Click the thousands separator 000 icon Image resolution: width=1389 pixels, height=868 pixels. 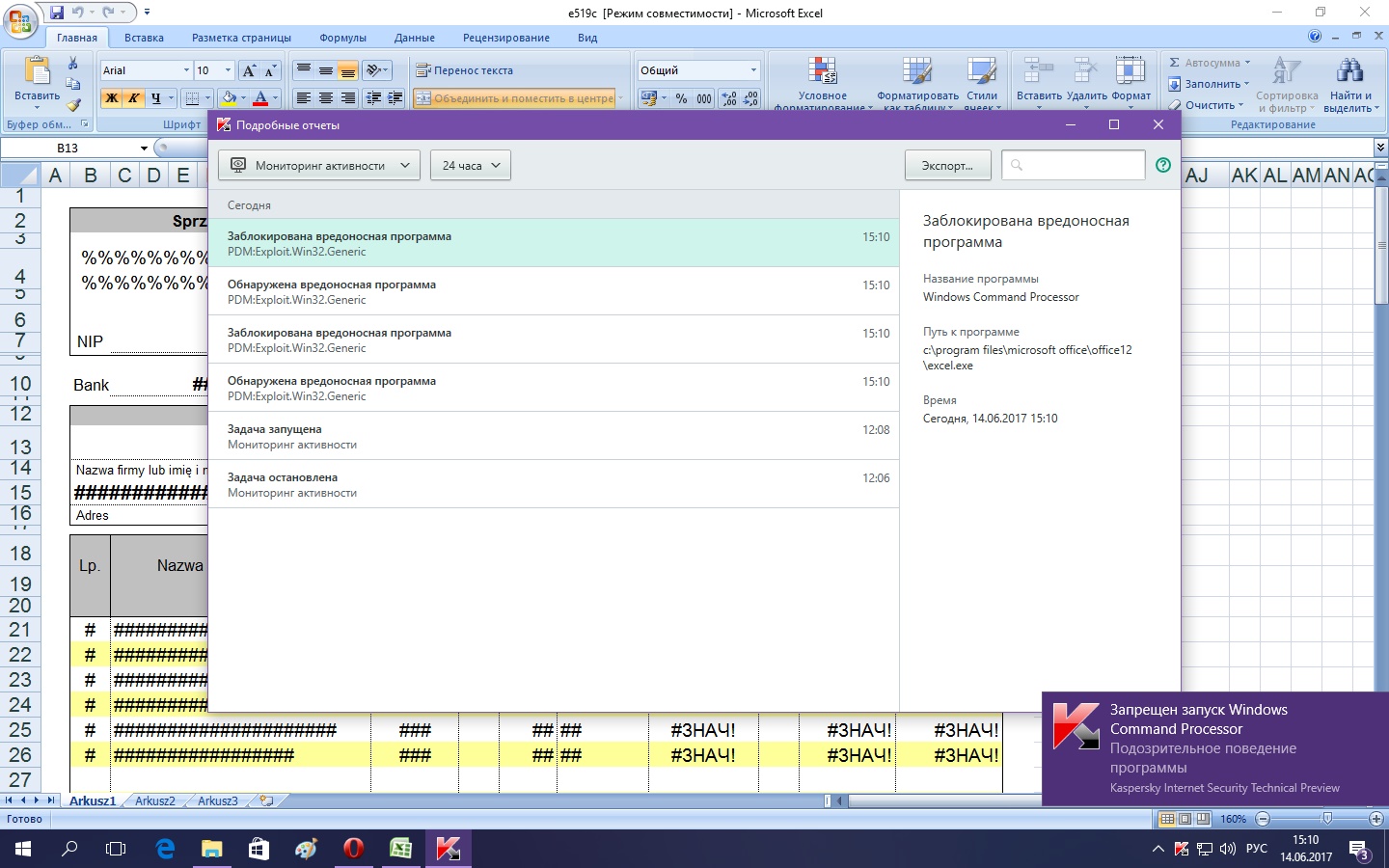704,98
